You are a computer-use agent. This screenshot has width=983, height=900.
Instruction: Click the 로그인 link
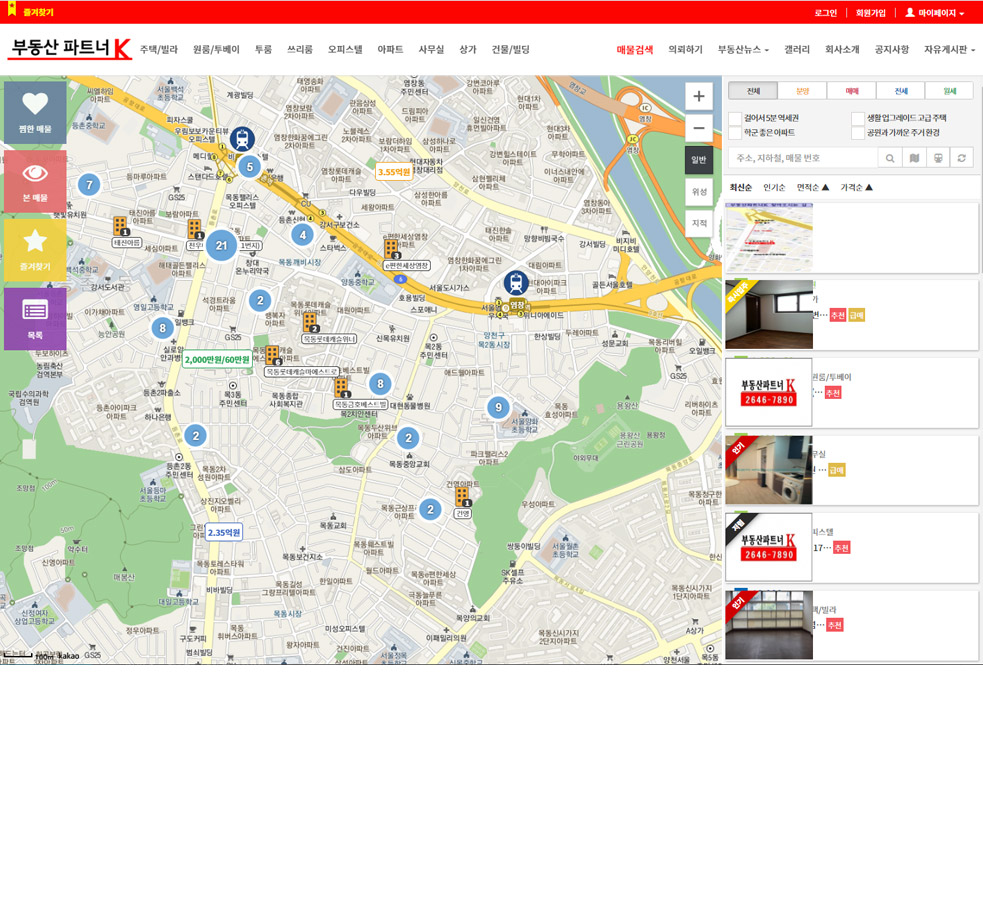[x=825, y=13]
